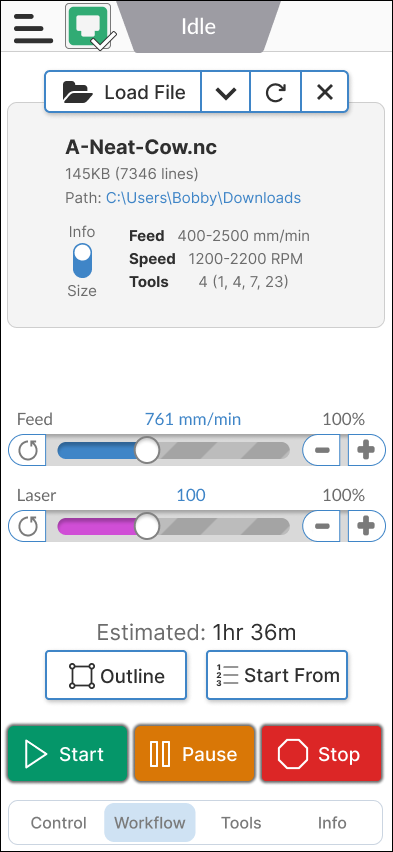Click the Laser override slider handle
The image size is (393, 852).
tap(147, 526)
